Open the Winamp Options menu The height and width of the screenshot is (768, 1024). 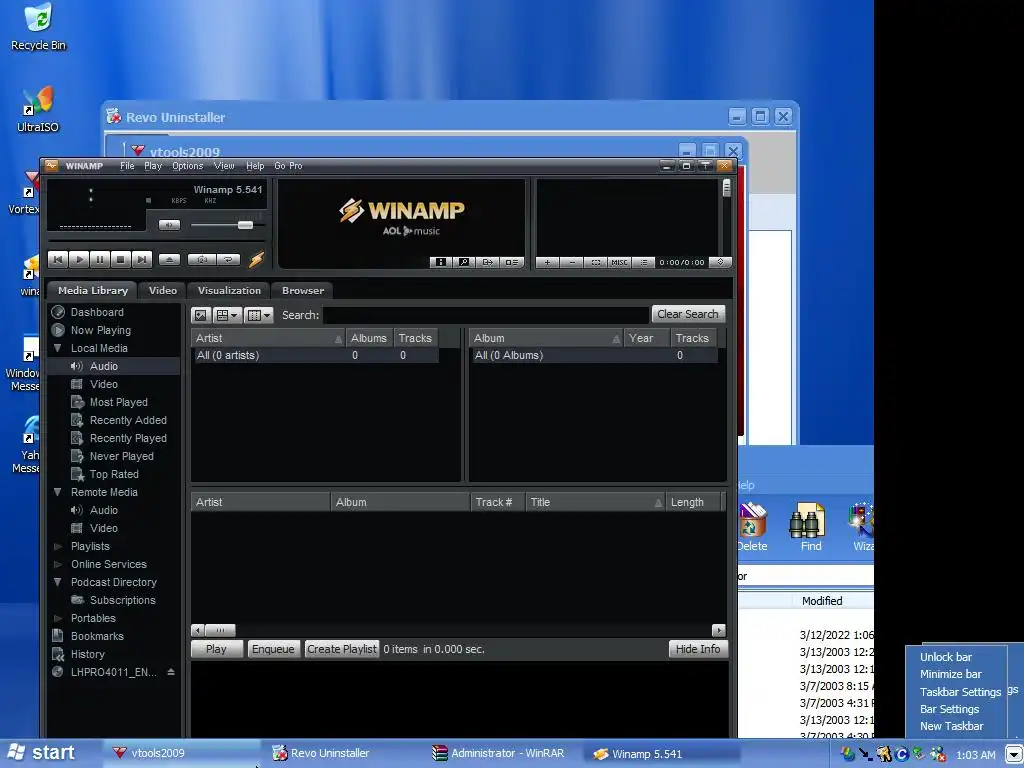pos(187,166)
